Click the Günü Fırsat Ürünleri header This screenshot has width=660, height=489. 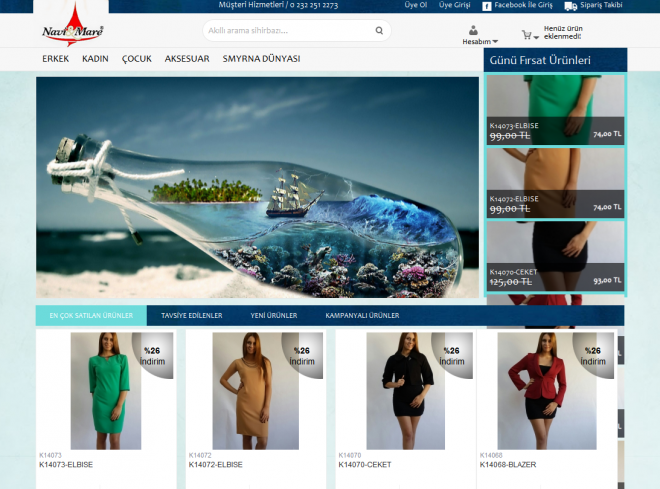(x=555, y=60)
